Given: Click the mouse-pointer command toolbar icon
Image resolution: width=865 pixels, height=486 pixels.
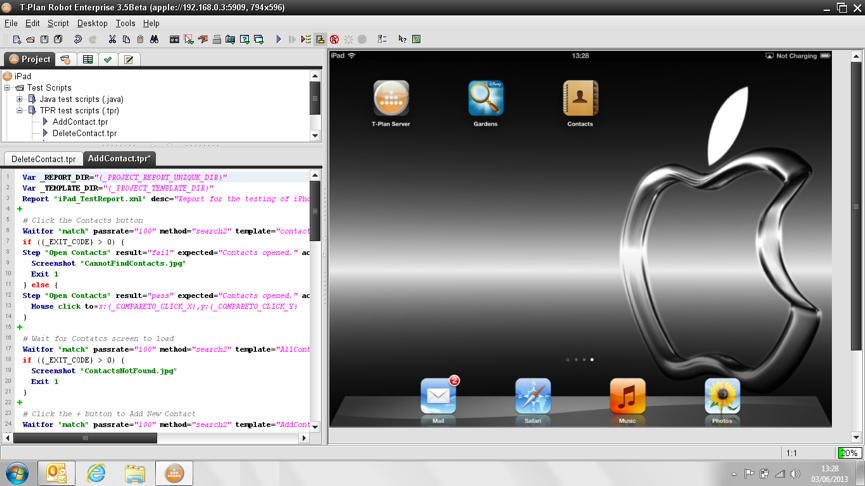Looking at the screenshot, I should click(189, 39).
